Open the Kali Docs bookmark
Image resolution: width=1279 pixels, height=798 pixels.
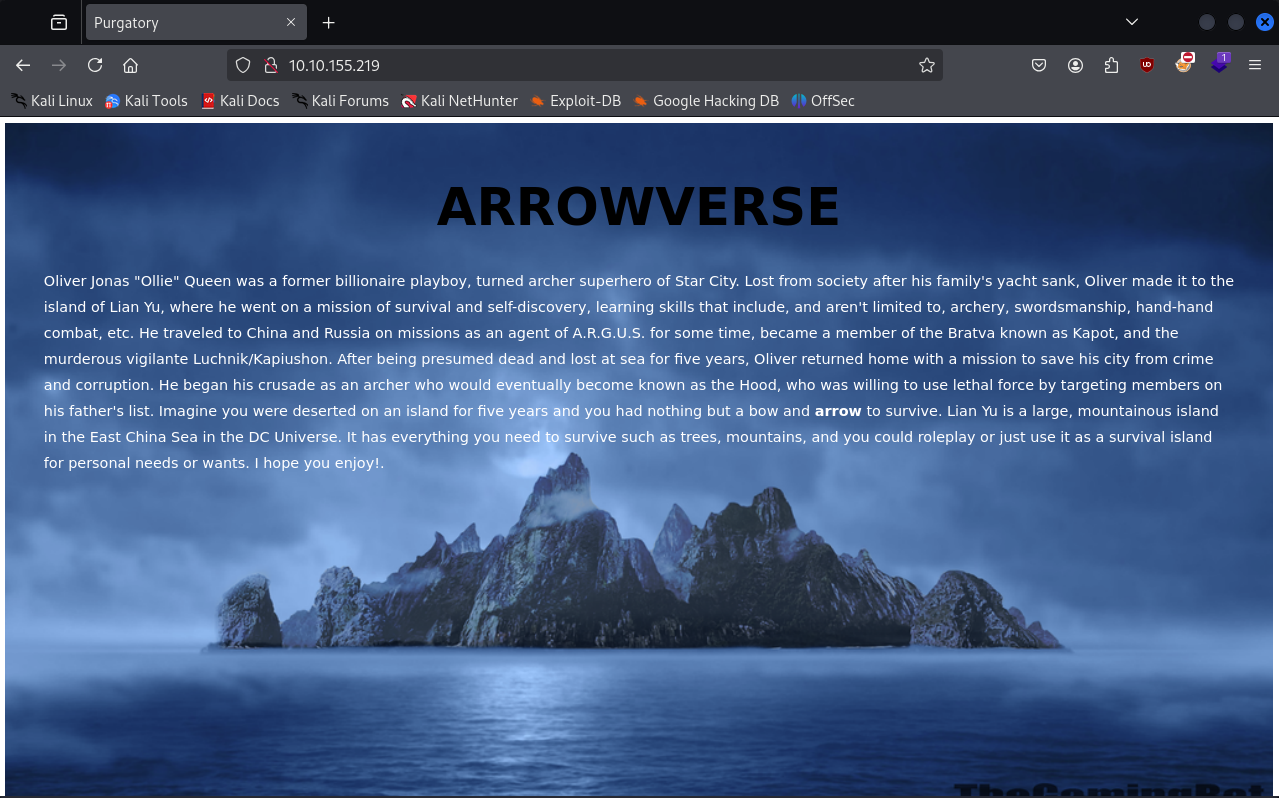(240, 100)
